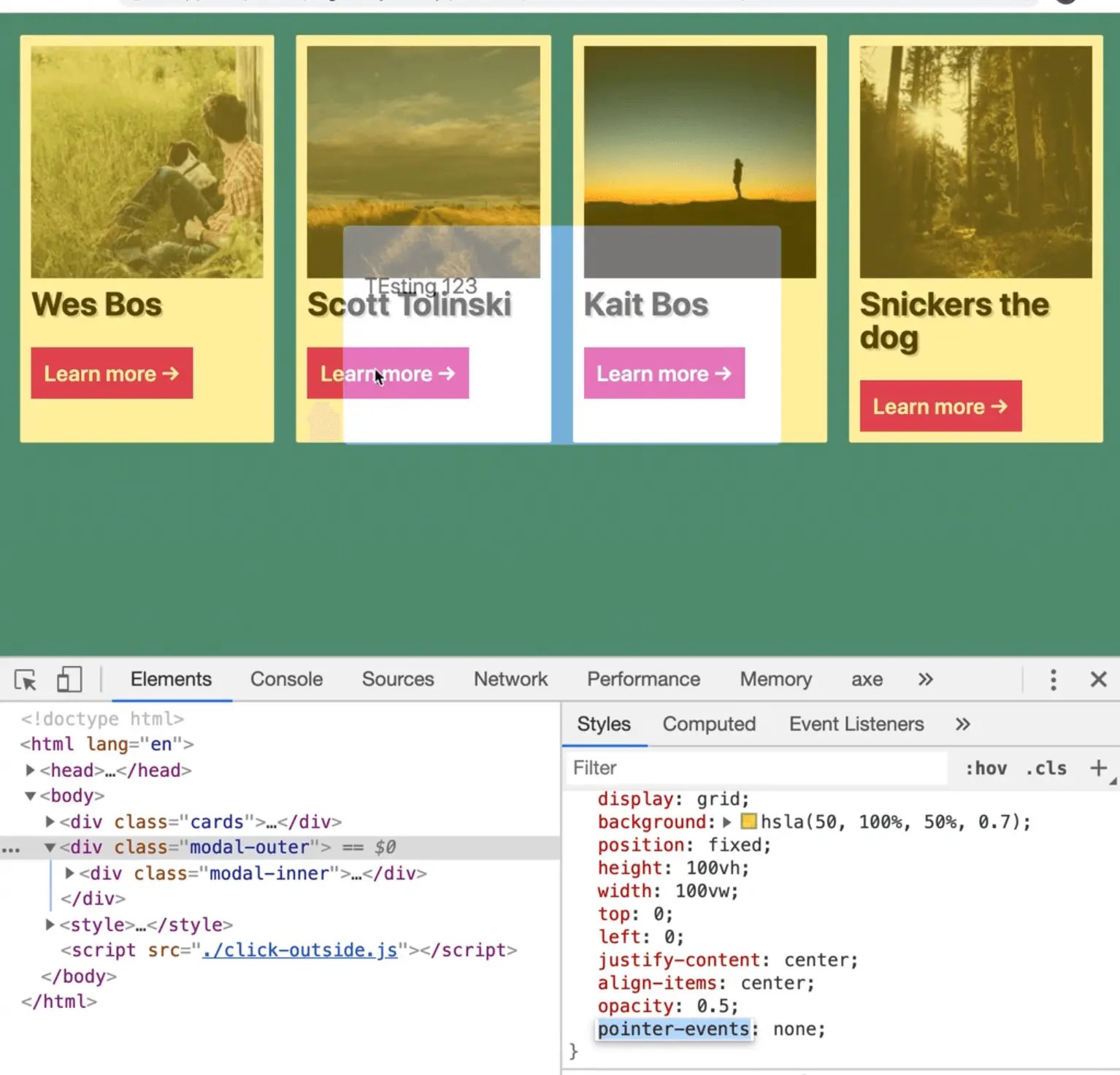Image resolution: width=1120 pixels, height=1075 pixels.
Task: Show more DevTools tabs chevron
Action: click(925, 680)
